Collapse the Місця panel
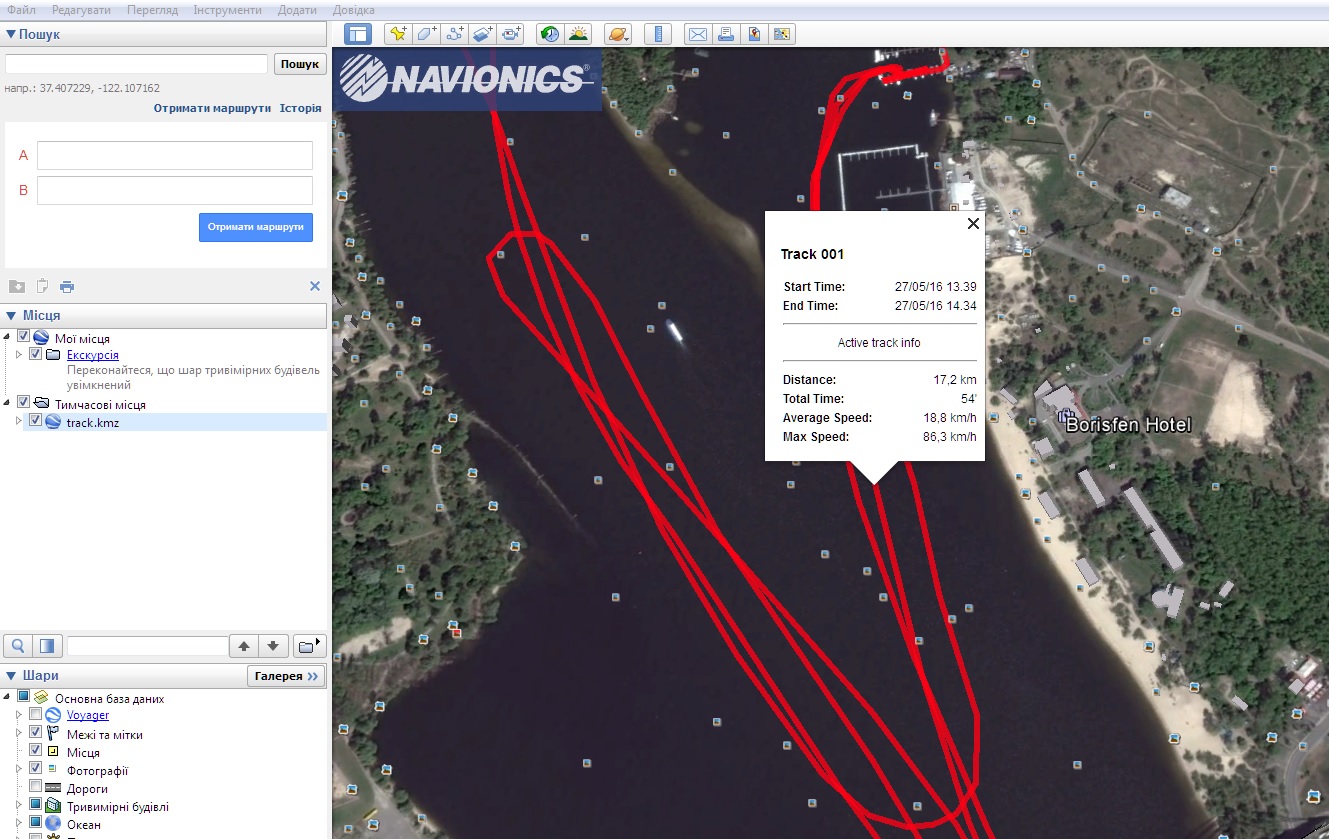The width and height of the screenshot is (1329, 839). coord(11,316)
